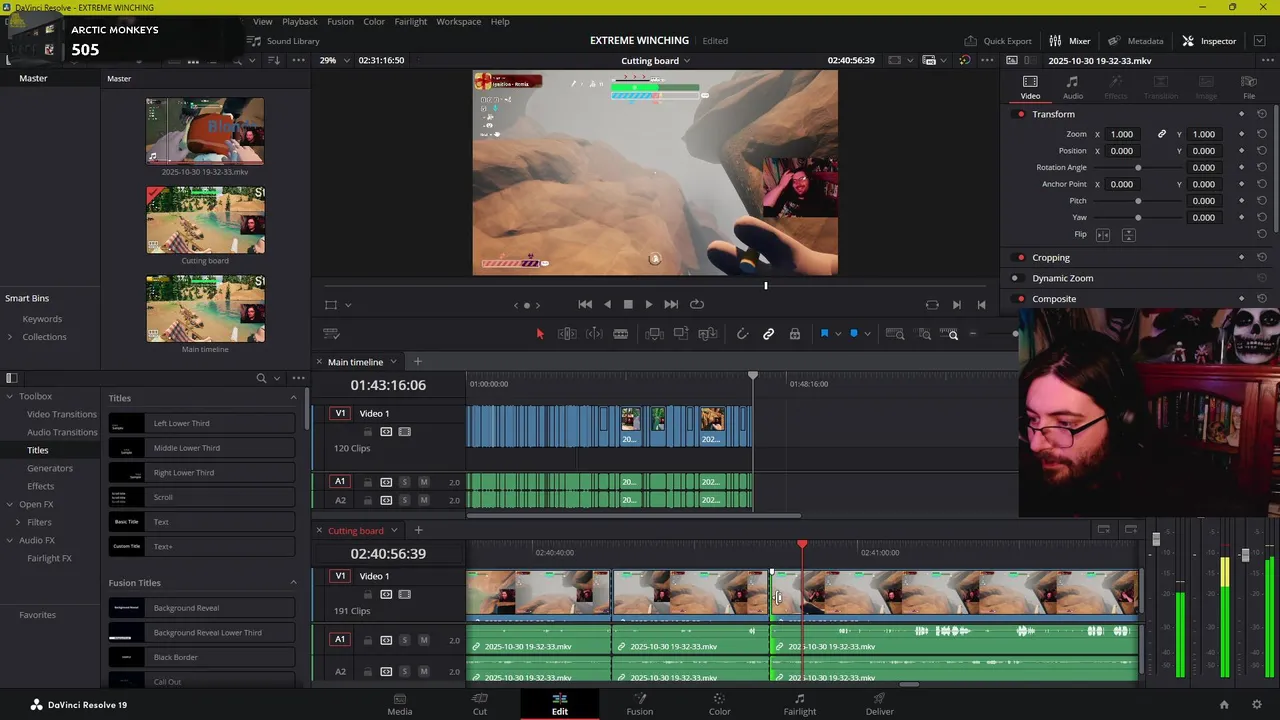Disable the Composite section toggle
The image size is (1280, 720).
point(1020,299)
